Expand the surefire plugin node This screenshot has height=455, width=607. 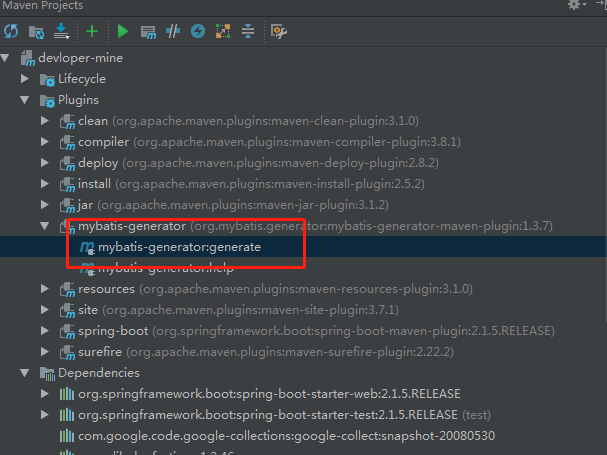click(x=45, y=352)
